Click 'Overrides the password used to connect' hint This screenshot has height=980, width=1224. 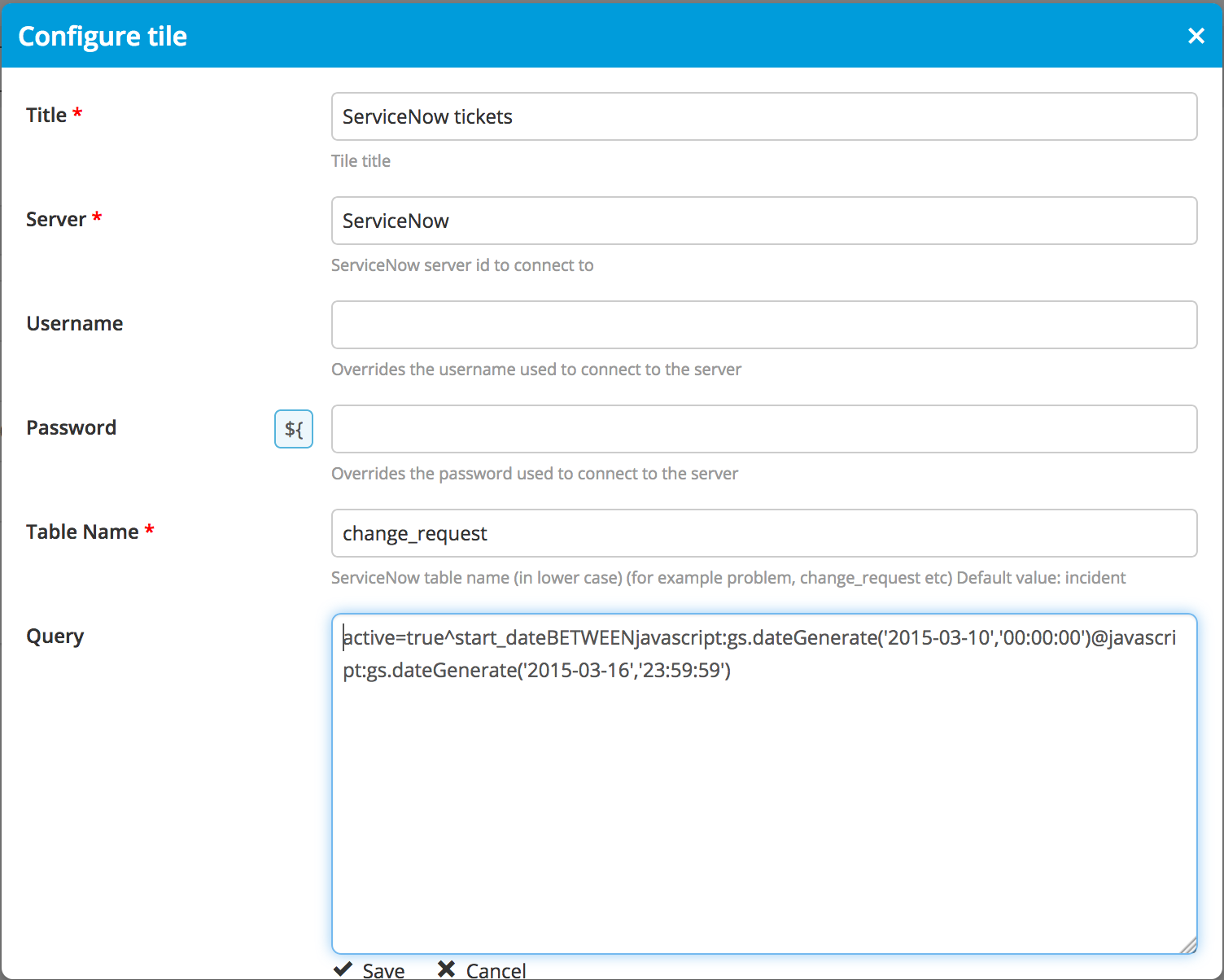pos(535,474)
